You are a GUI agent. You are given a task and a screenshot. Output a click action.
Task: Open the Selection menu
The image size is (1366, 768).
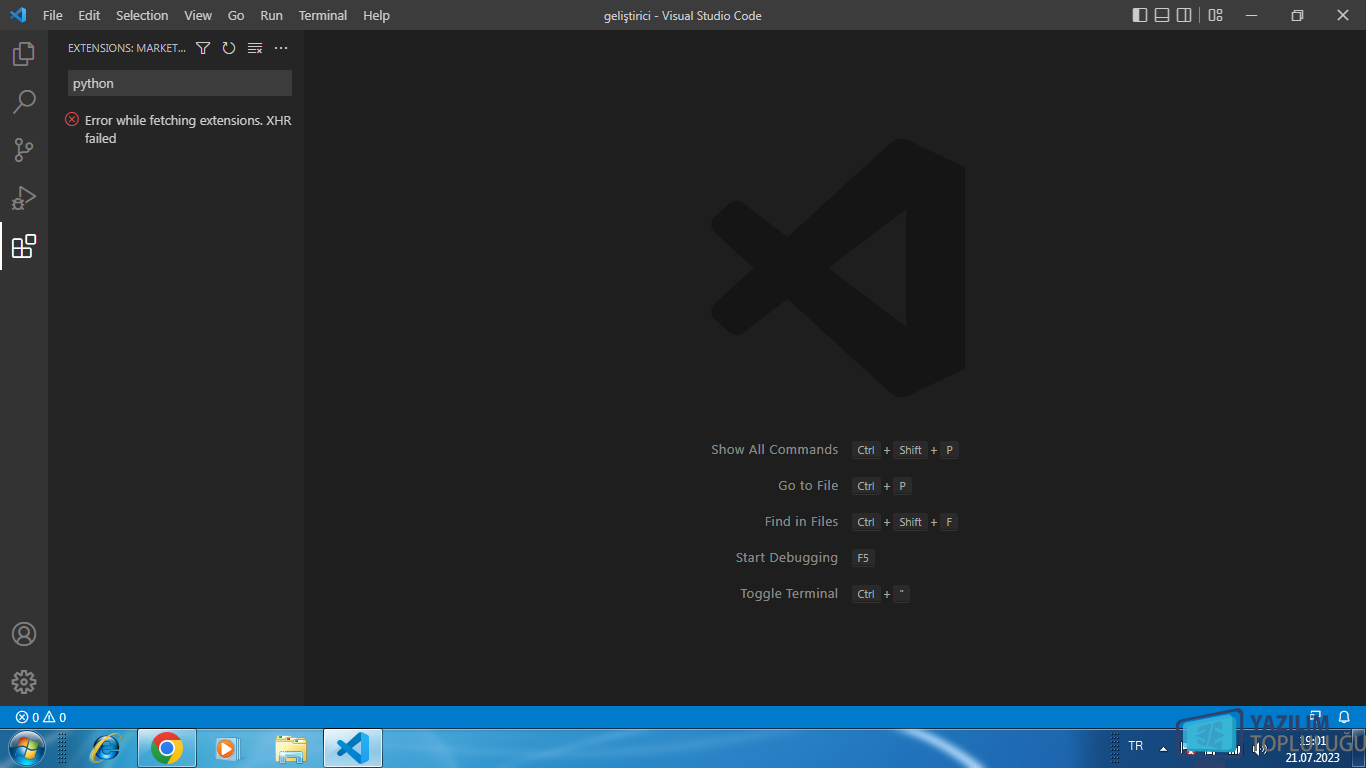click(142, 15)
